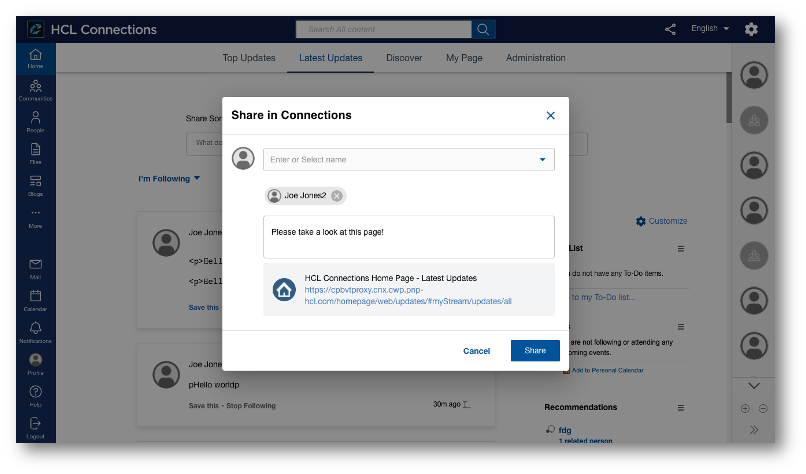Open Calendar in the left sidebar
This screenshot has width=806, height=474.
click(35, 301)
